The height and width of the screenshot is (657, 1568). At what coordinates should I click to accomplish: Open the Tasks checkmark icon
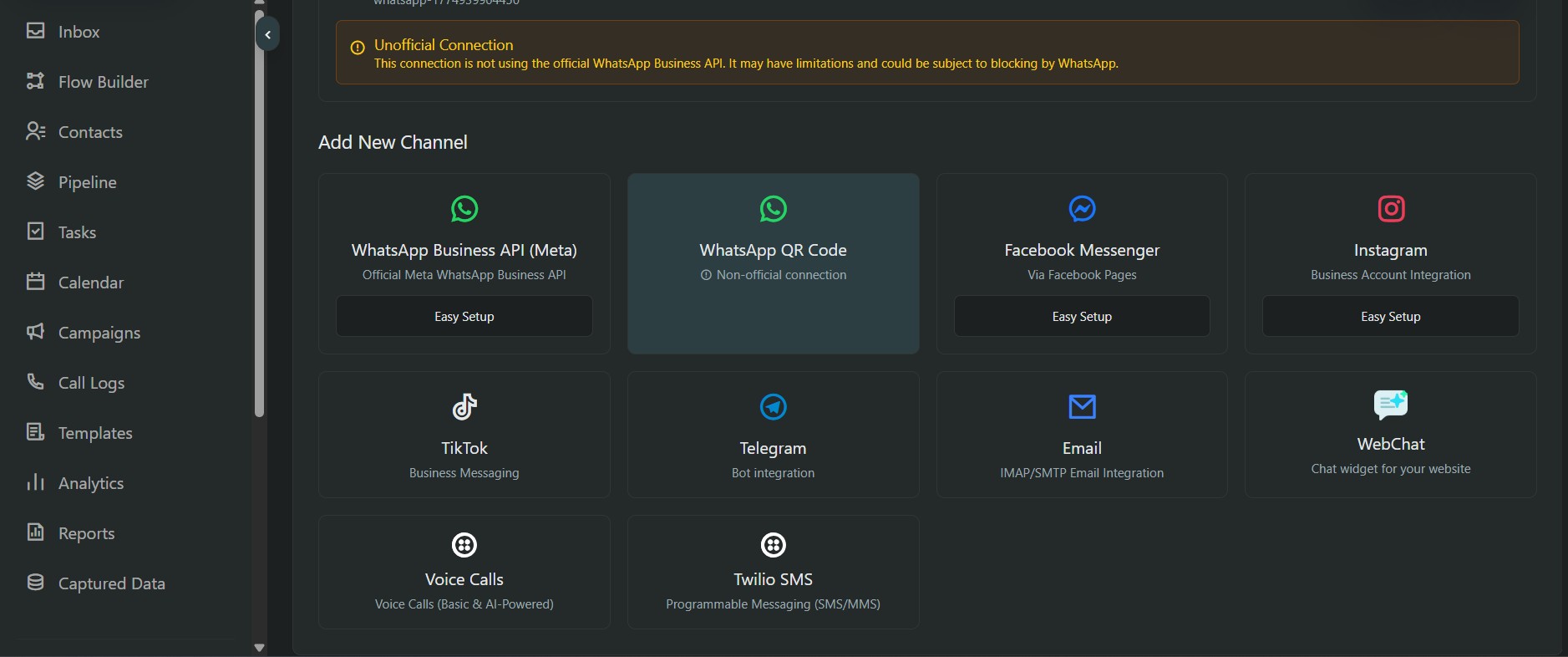35,232
